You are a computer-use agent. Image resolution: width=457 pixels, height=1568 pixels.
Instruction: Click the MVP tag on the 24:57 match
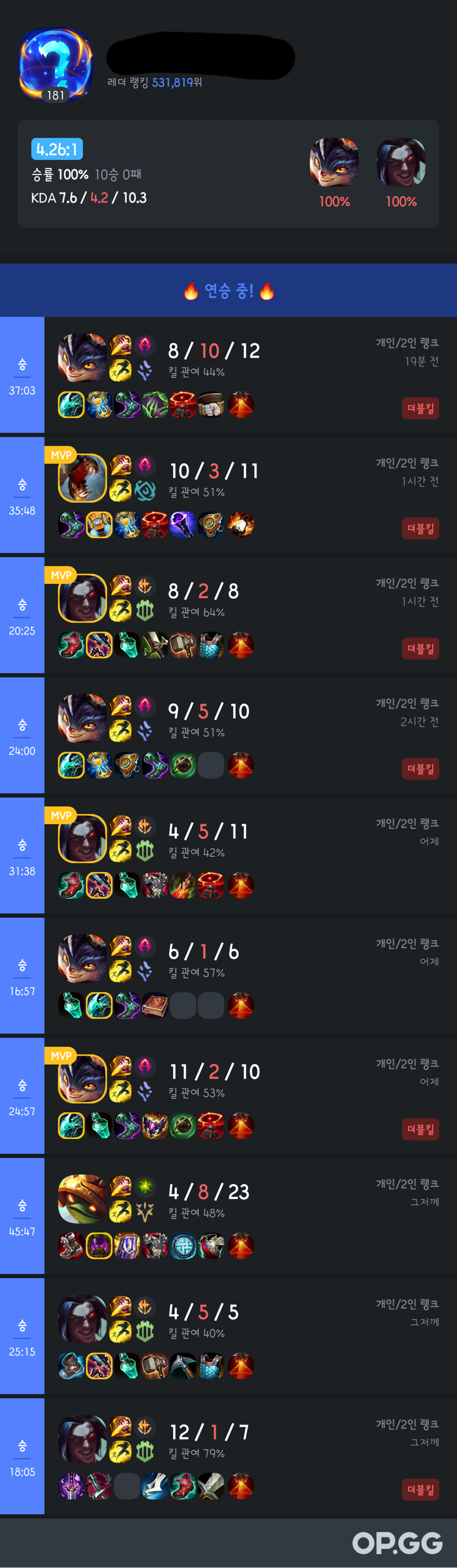click(x=61, y=1056)
